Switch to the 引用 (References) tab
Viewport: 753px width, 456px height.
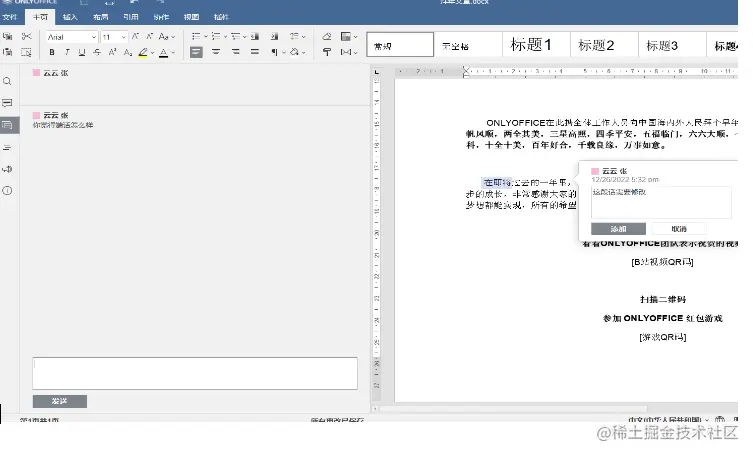click(131, 17)
